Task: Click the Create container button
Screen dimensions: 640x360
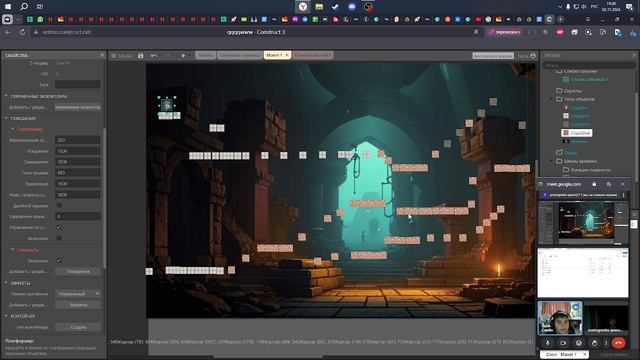Action: pyautogui.click(x=78, y=327)
